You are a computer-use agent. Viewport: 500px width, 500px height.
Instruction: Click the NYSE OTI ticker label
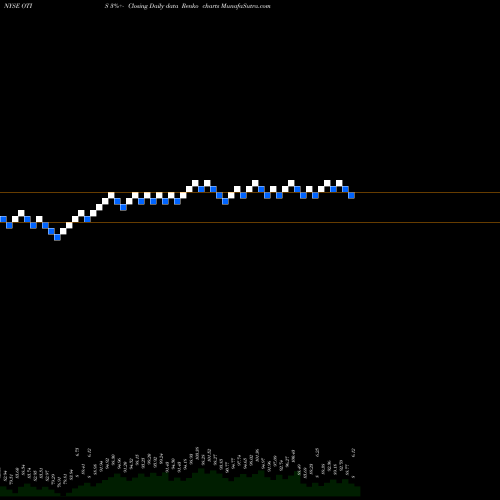pyautogui.click(x=18, y=6)
